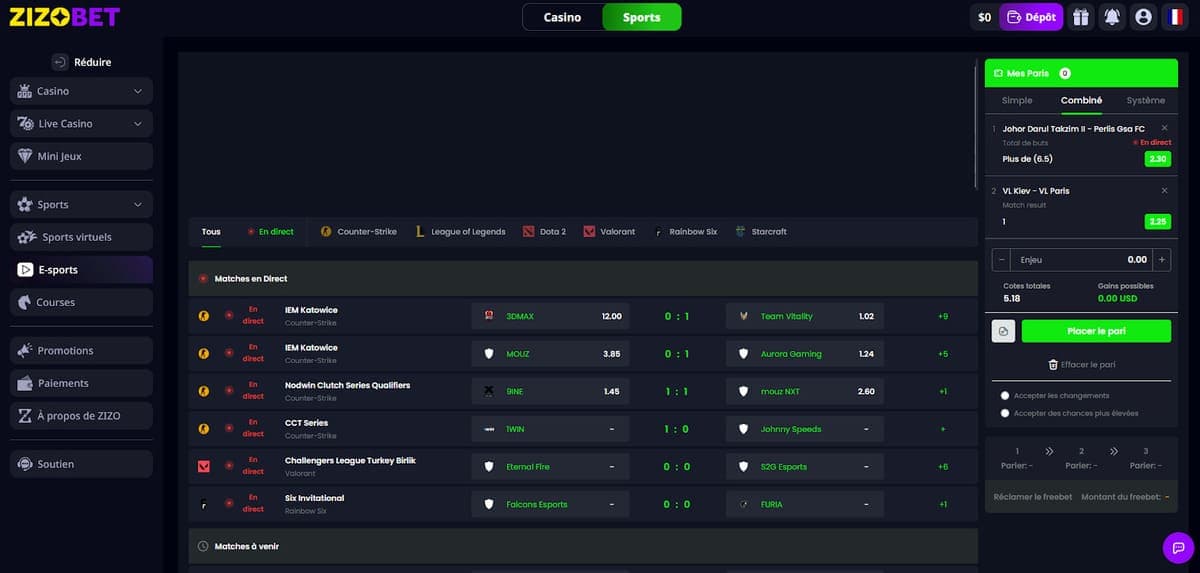Change language via French flag icon
The width and height of the screenshot is (1200, 573).
pos(1174,17)
